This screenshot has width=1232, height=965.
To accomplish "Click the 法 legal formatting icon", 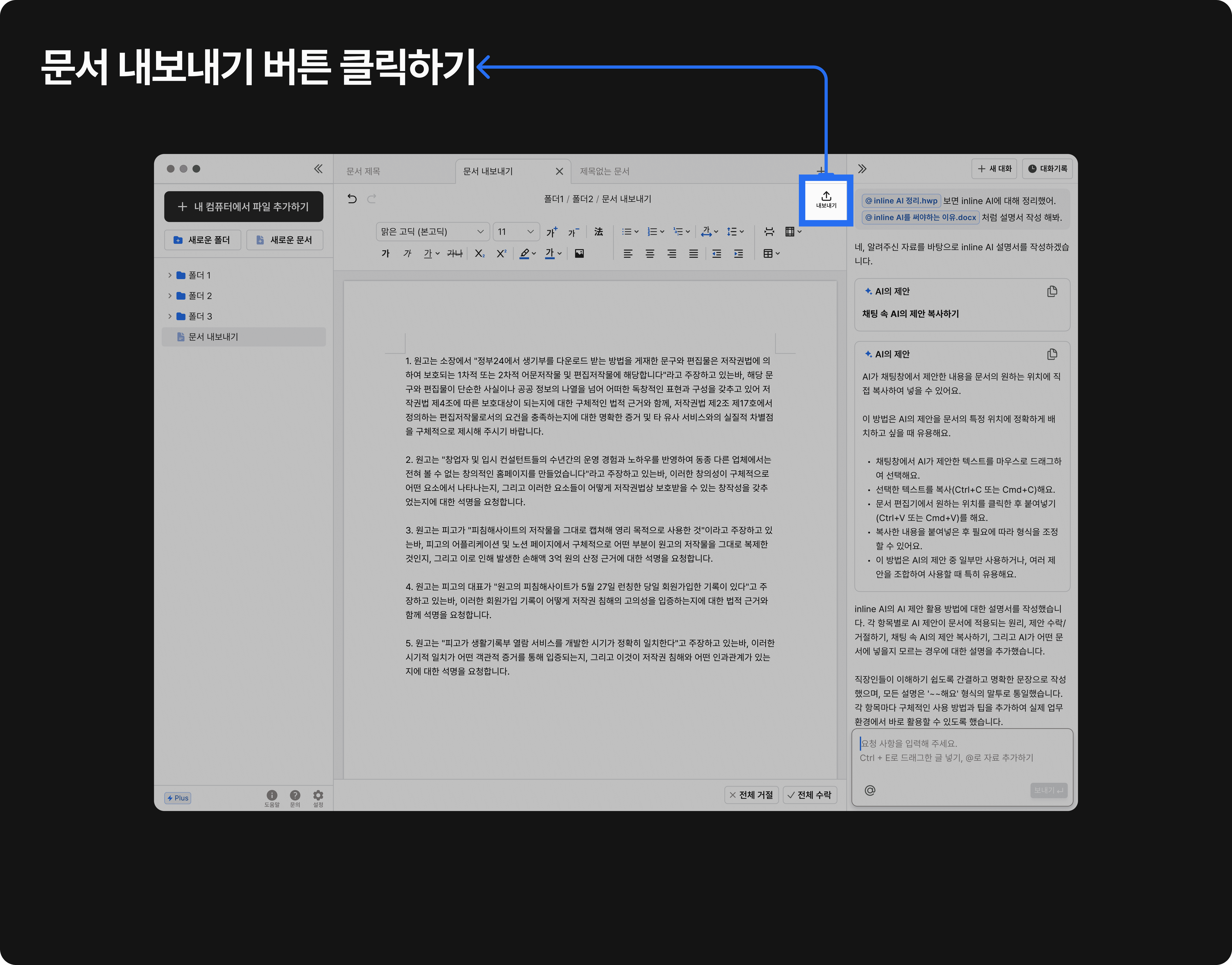I will (599, 232).
